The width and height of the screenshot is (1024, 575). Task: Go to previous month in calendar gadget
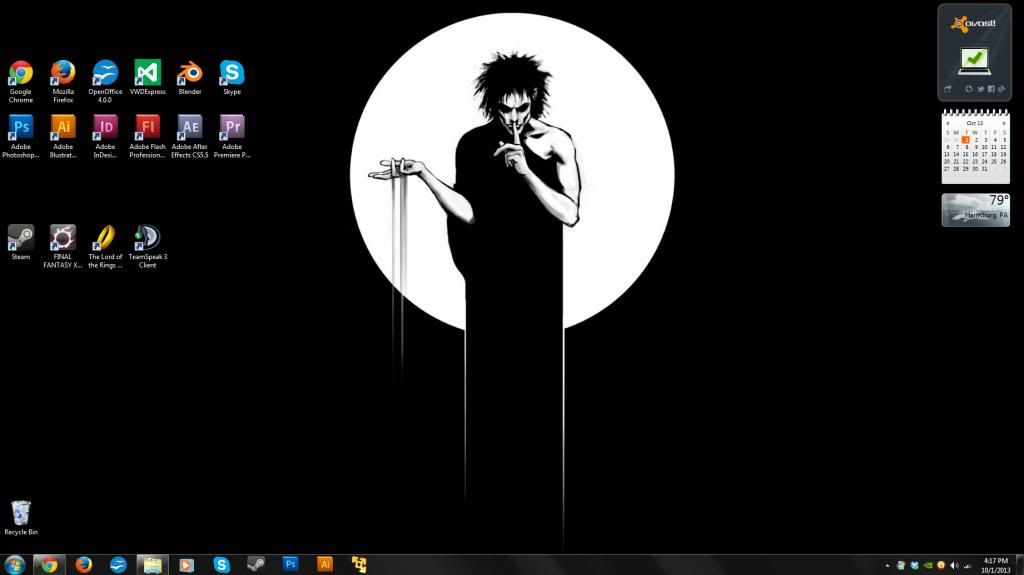[948, 123]
